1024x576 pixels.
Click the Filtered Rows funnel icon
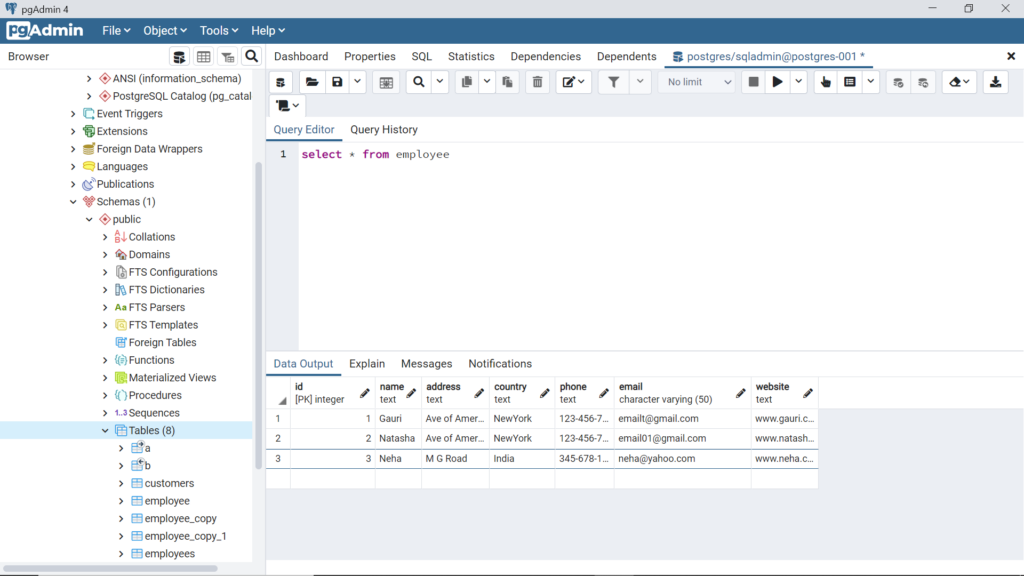227,56
